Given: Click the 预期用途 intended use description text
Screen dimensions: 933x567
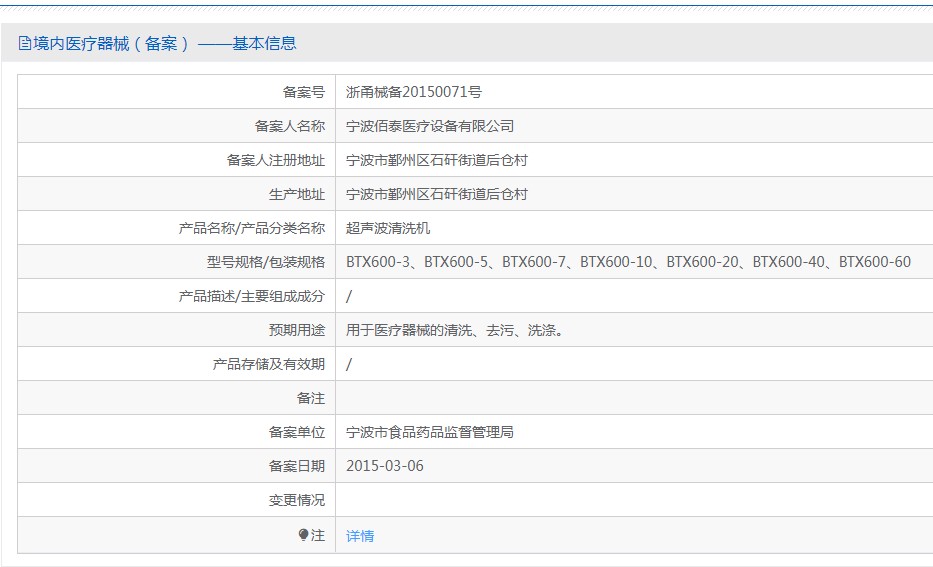Looking at the screenshot, I should point(455,330).
